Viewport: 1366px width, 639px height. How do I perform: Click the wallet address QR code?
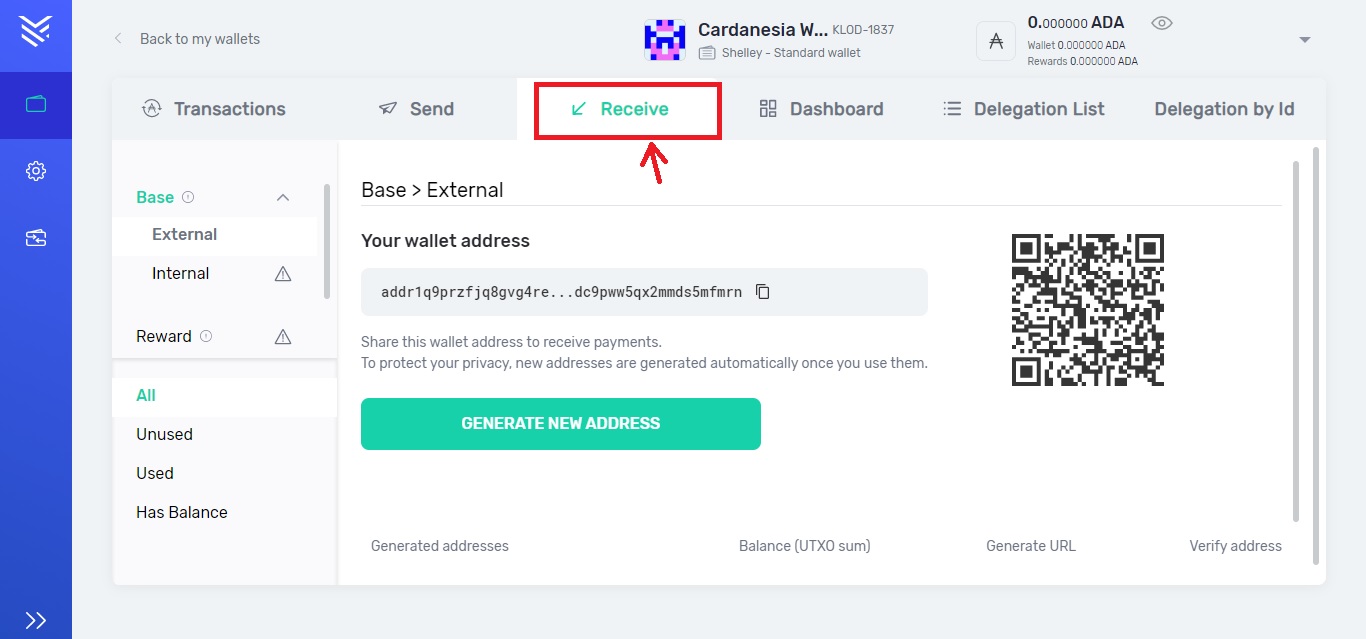tap(1088, 310)
